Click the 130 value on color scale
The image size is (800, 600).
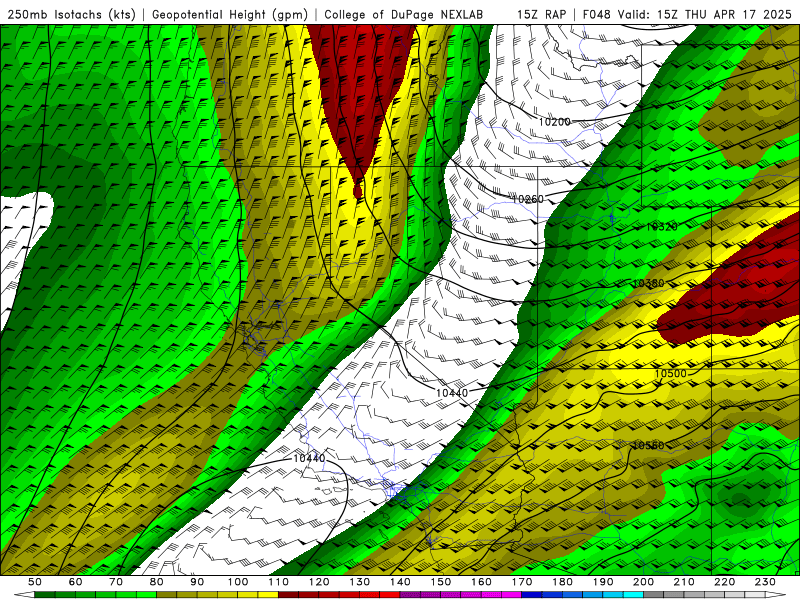[x=360, y=582]
